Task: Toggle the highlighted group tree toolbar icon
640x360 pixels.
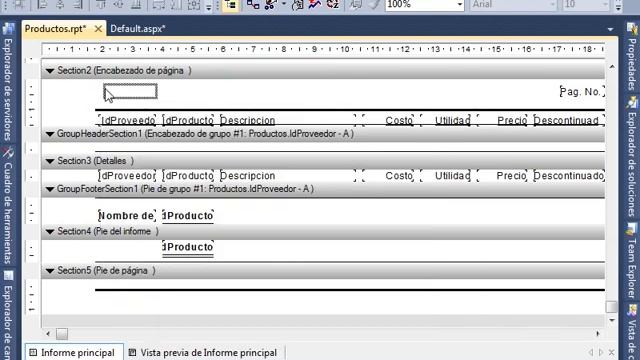Action: pyautogui.click(x=231, y=5)
